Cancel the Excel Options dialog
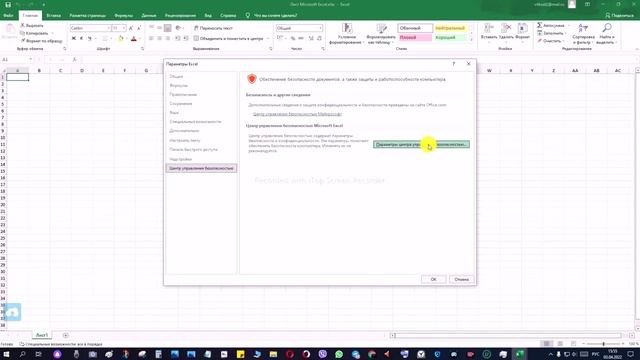640x360 pixels. click(x=461, y=279)
